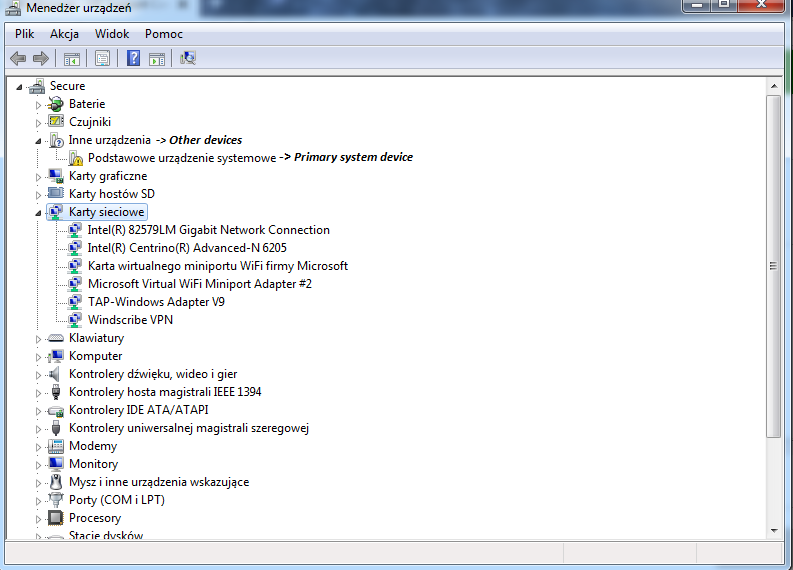Click the Komputer category icon
The height and width of the screenshot is (570, 793).
point(56,356)
